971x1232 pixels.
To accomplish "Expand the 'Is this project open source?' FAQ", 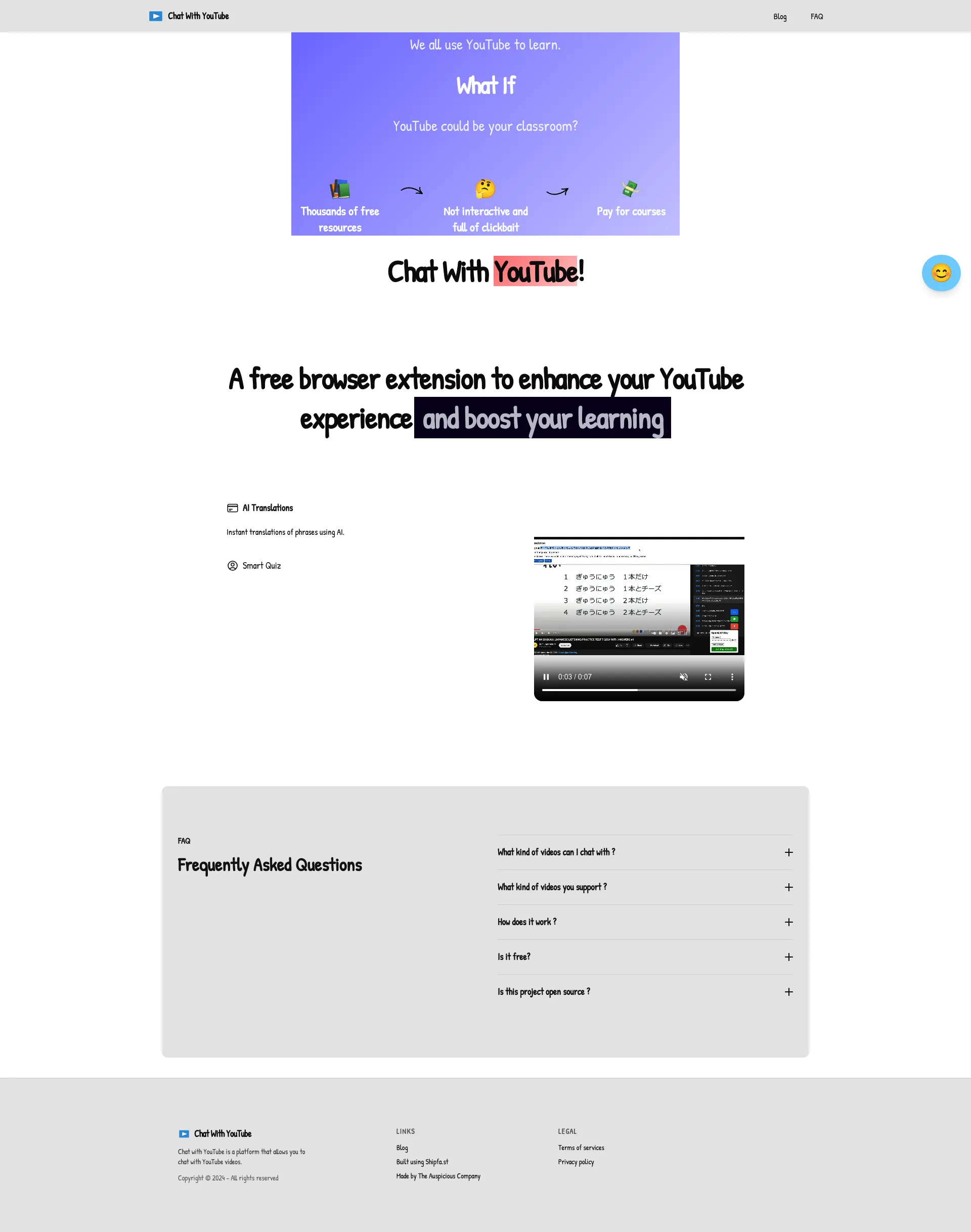I will click(788, 991).
